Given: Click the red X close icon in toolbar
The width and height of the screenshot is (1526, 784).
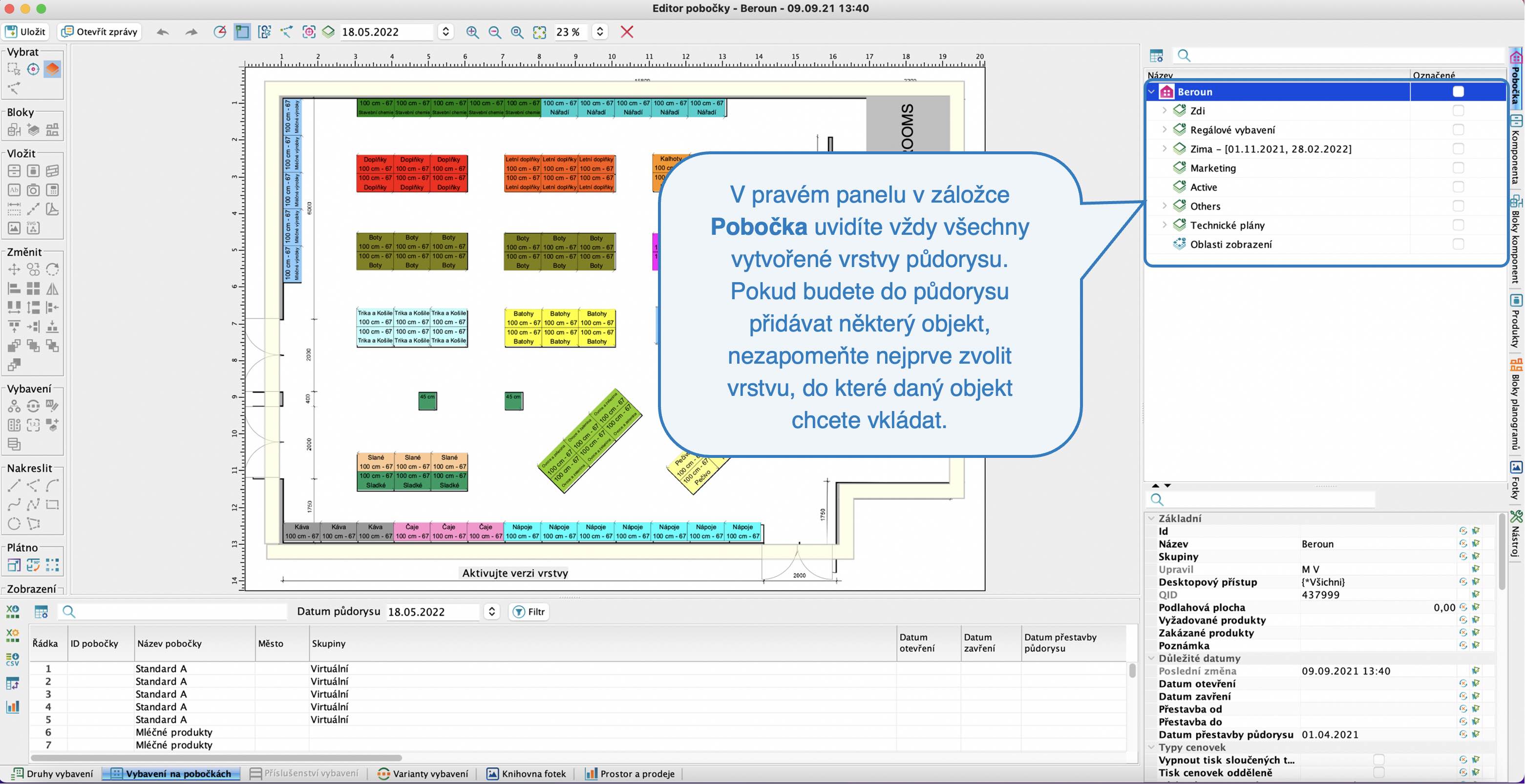Looking at the screenshot, I should click(627, 32).
